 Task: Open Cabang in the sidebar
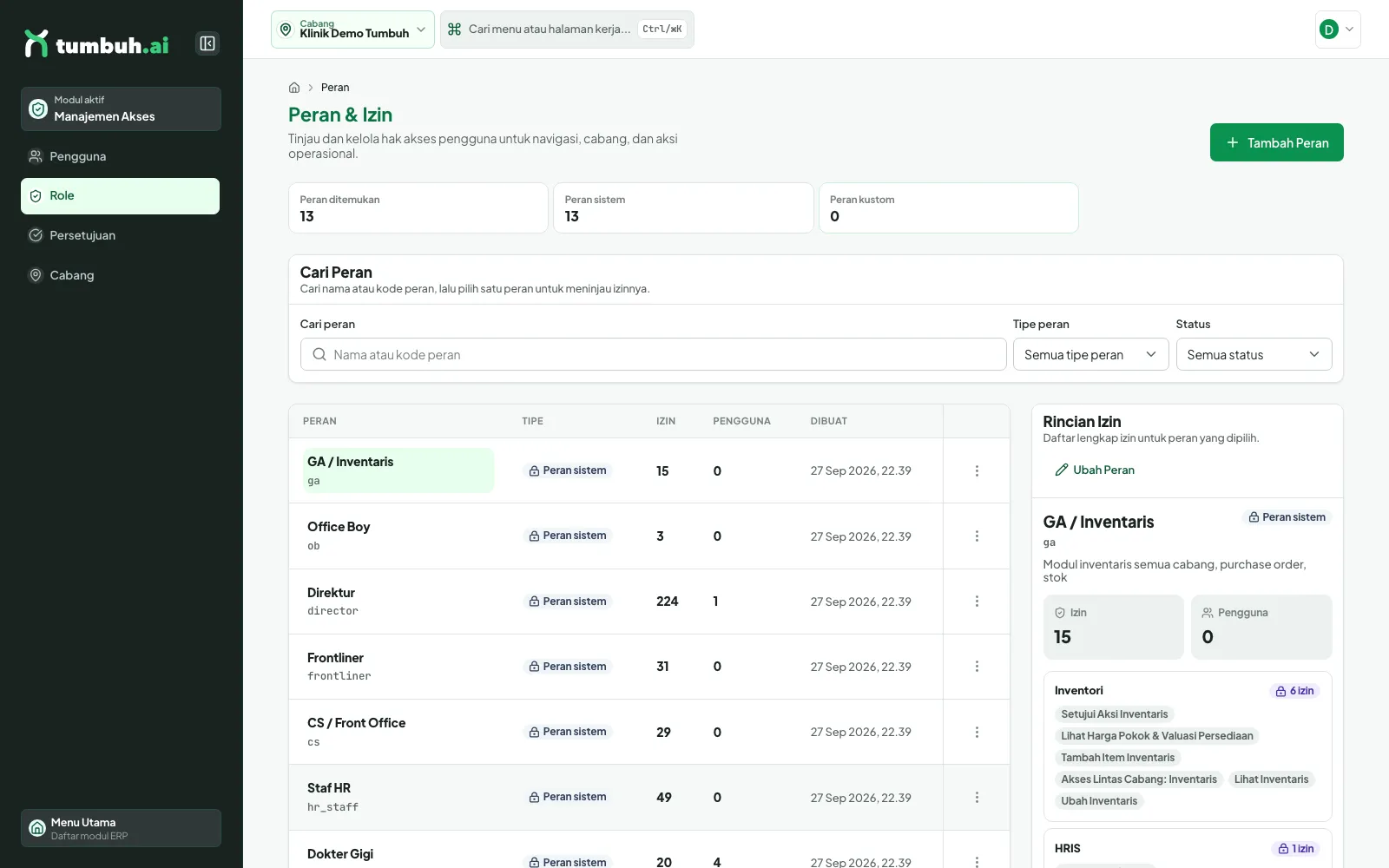[120, 275]
